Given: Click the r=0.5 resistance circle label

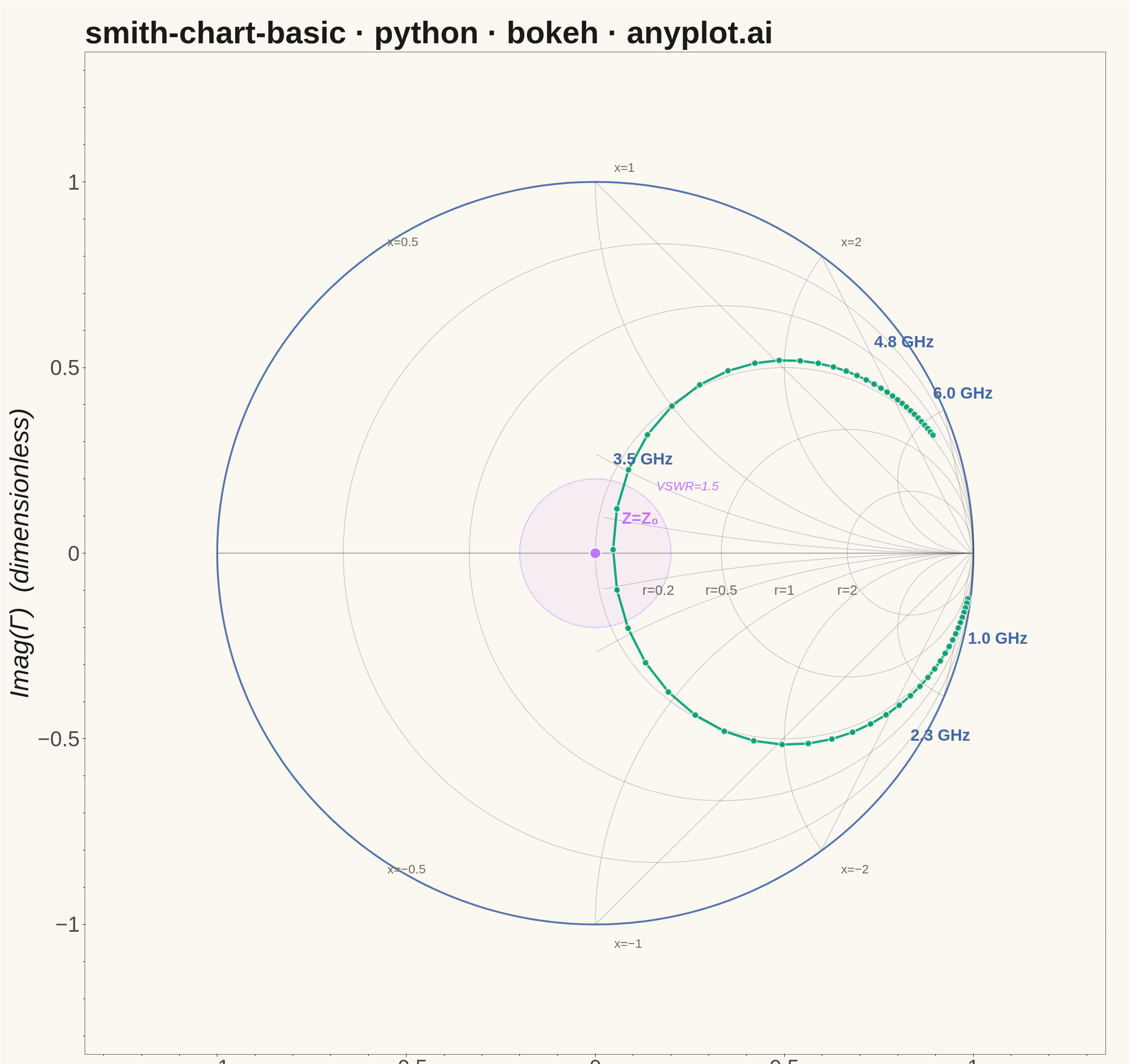Looking at the screenshot, I should tap(721, 590).
